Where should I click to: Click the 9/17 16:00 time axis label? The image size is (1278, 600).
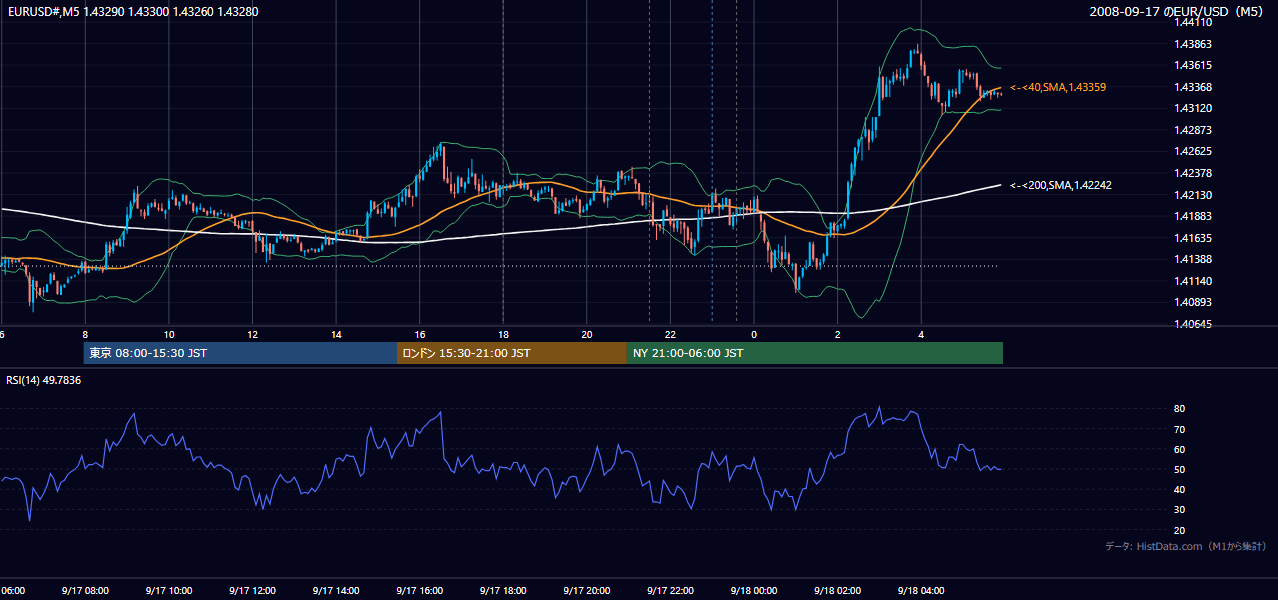[x=419, y=590]
